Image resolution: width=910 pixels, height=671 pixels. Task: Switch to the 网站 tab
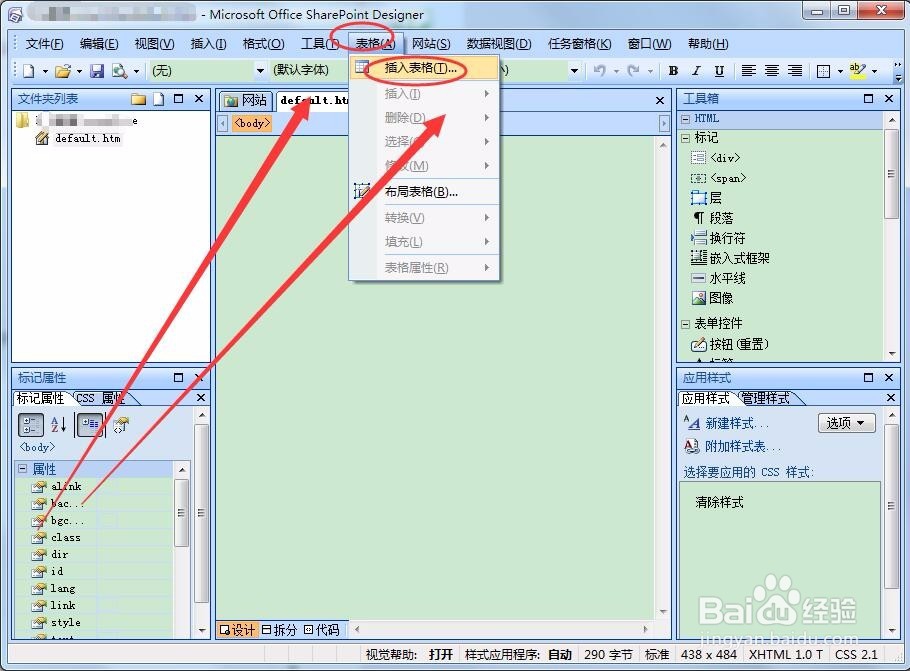coord(246,100)
